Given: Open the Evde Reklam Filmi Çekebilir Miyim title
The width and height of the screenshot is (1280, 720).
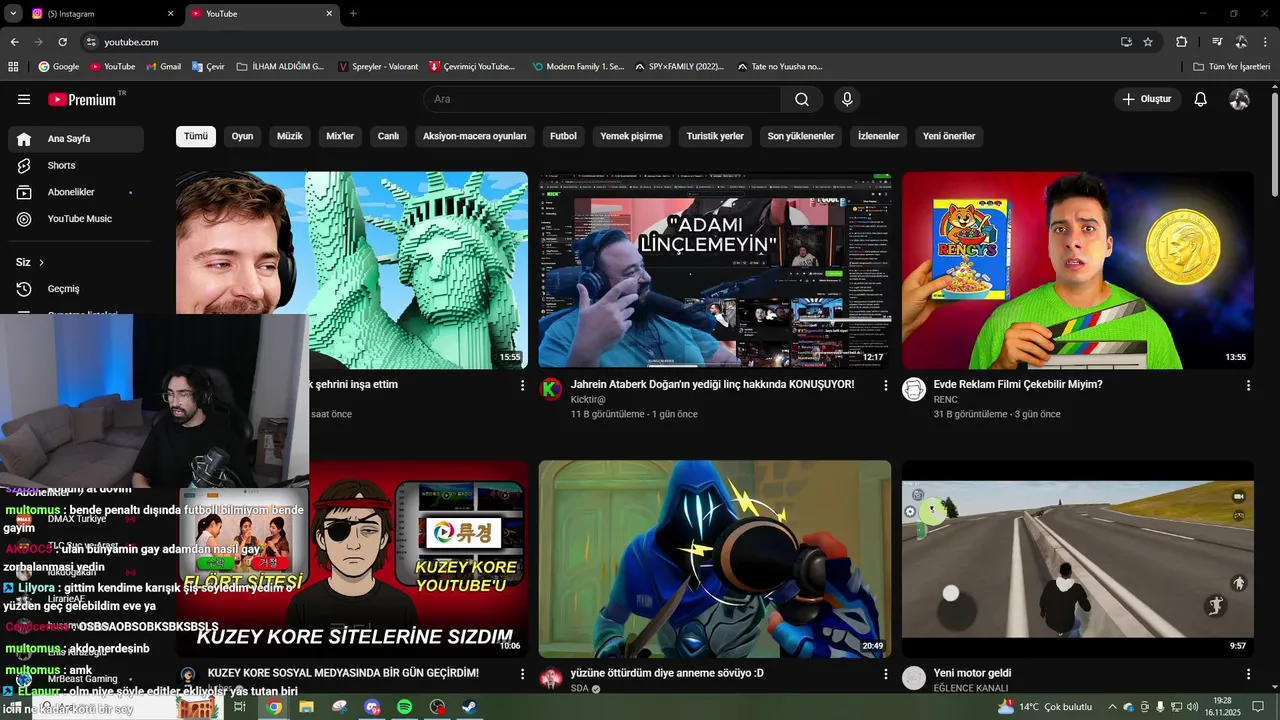Looking at the screenshot, I should [x=1018, y=384].
